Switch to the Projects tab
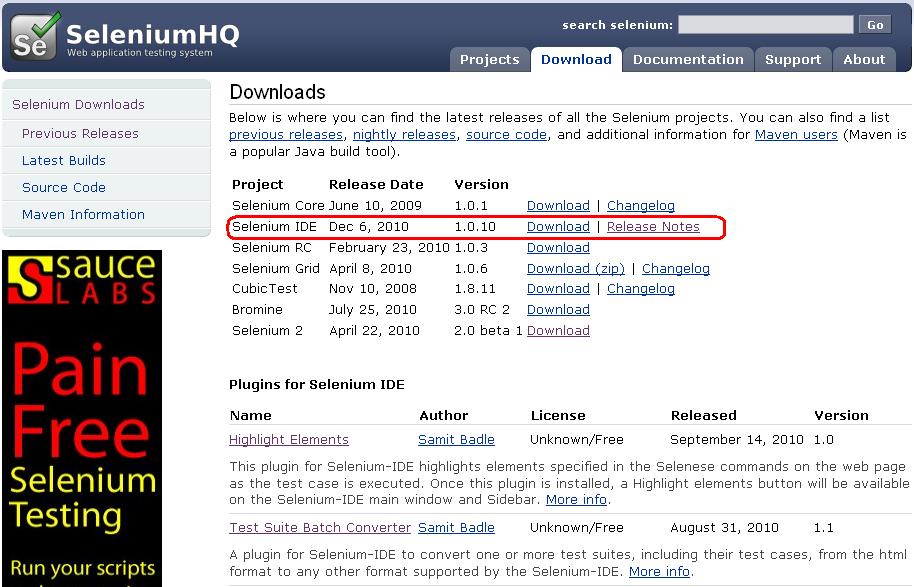914x587 pixels. pos(489,59)
